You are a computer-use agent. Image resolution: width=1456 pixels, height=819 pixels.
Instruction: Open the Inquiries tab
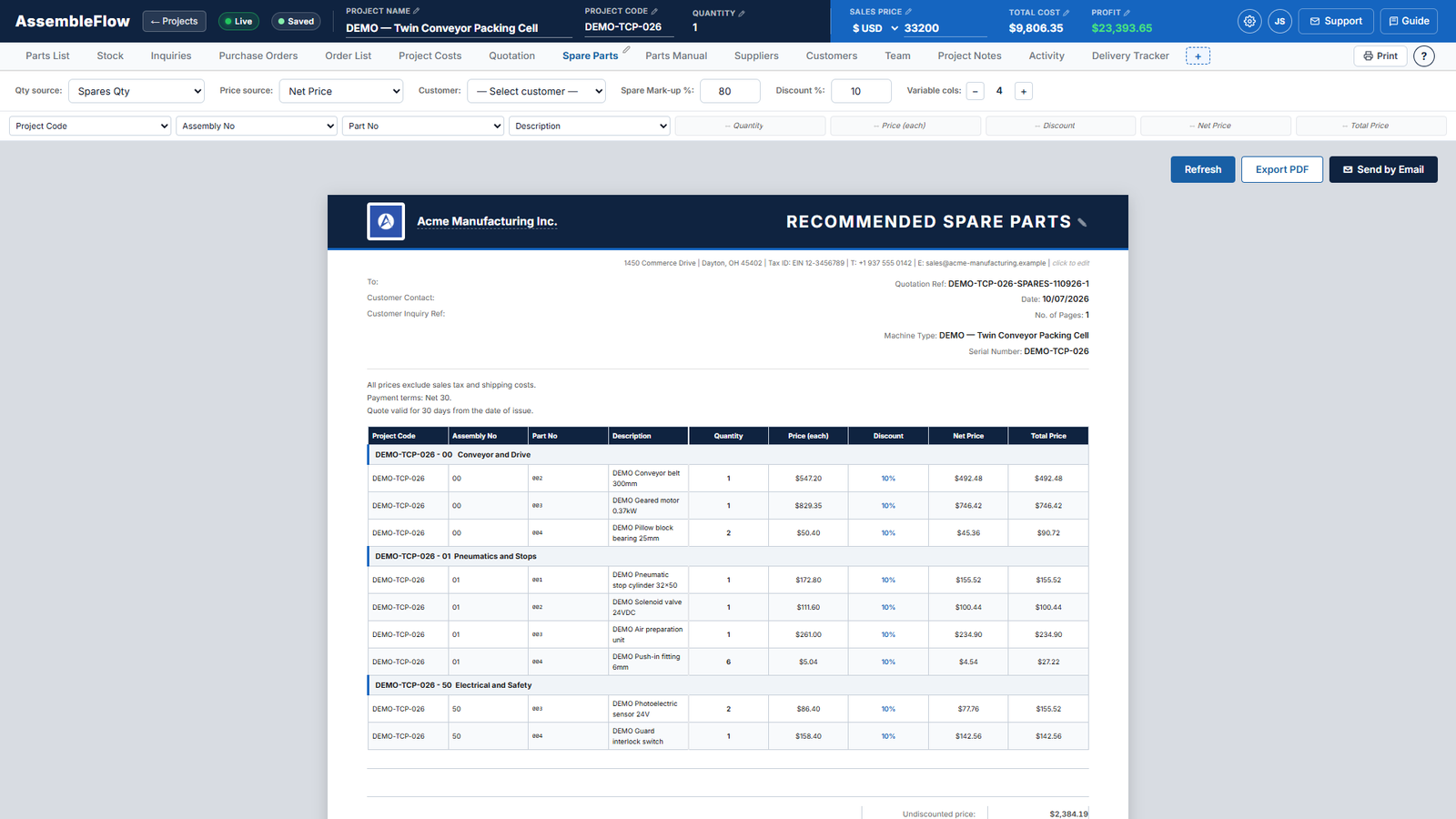click(x=171, y=56)
